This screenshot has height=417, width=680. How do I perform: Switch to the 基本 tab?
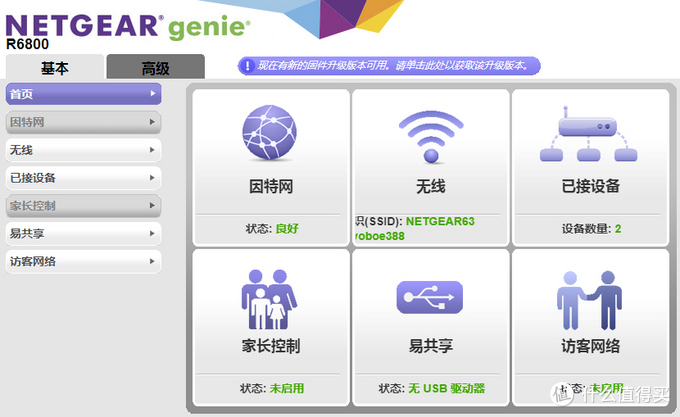(x=55, y=67)
